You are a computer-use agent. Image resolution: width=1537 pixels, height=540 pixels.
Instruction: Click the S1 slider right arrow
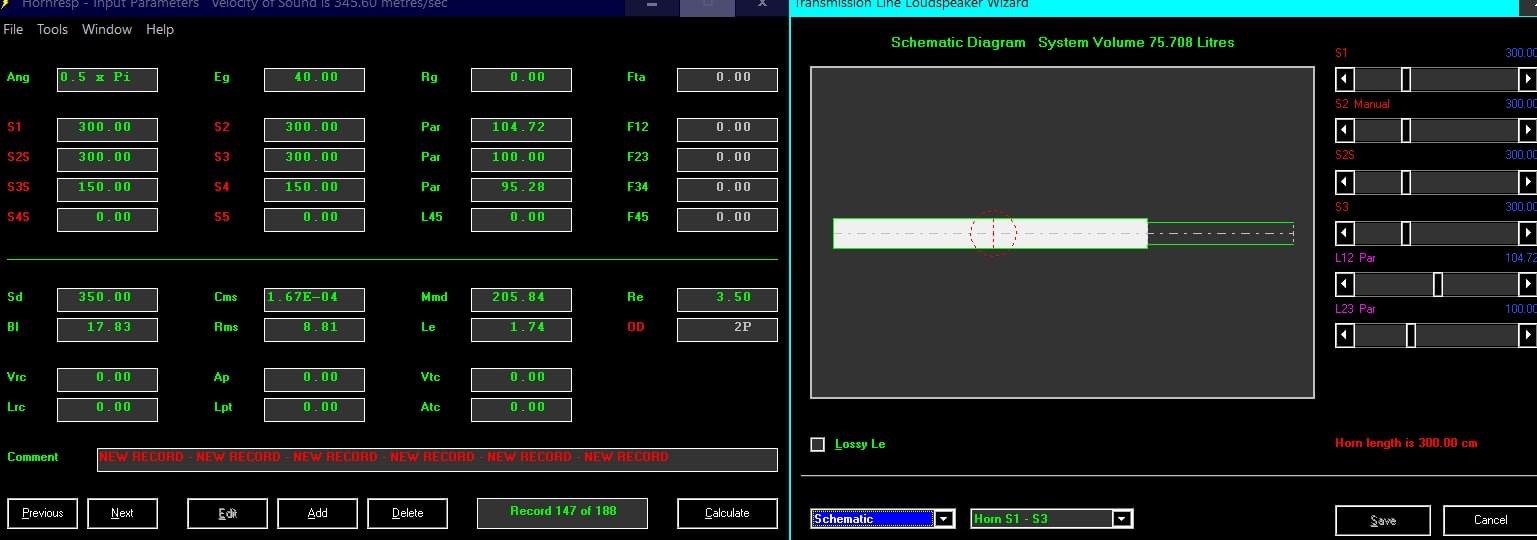[x=1527, y=79]
